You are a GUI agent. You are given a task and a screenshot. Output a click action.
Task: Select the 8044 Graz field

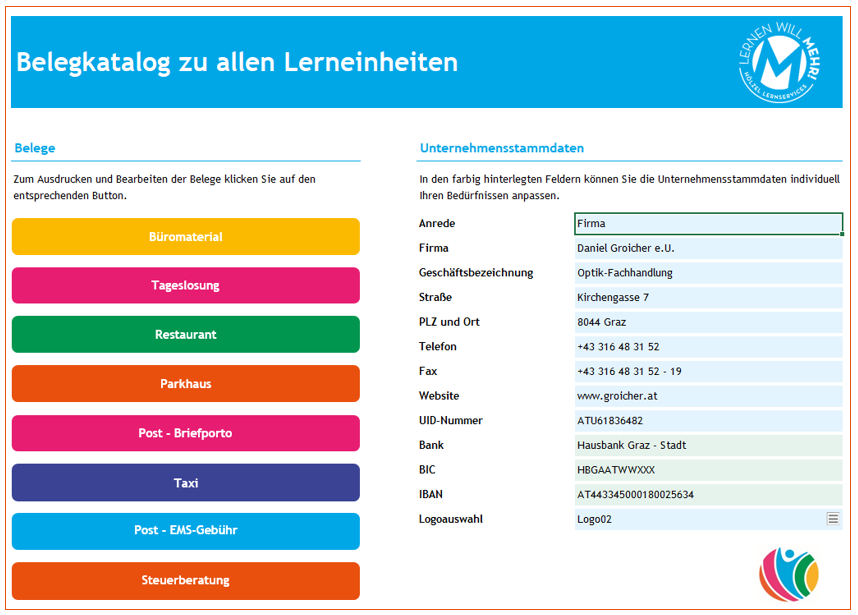pos(708,322)
